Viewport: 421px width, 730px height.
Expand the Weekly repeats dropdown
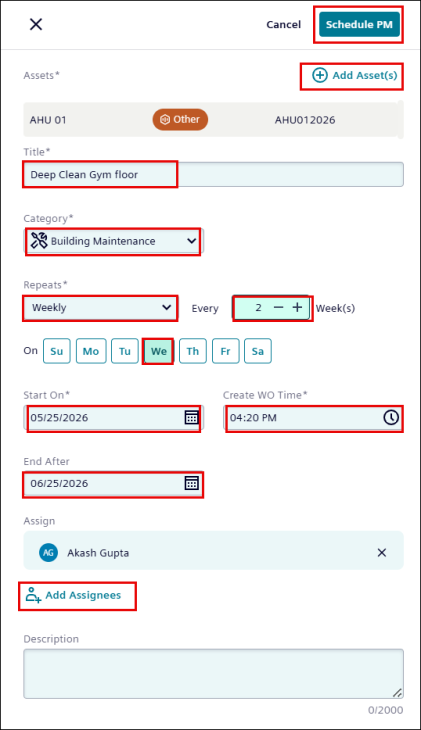pos(100,307)
